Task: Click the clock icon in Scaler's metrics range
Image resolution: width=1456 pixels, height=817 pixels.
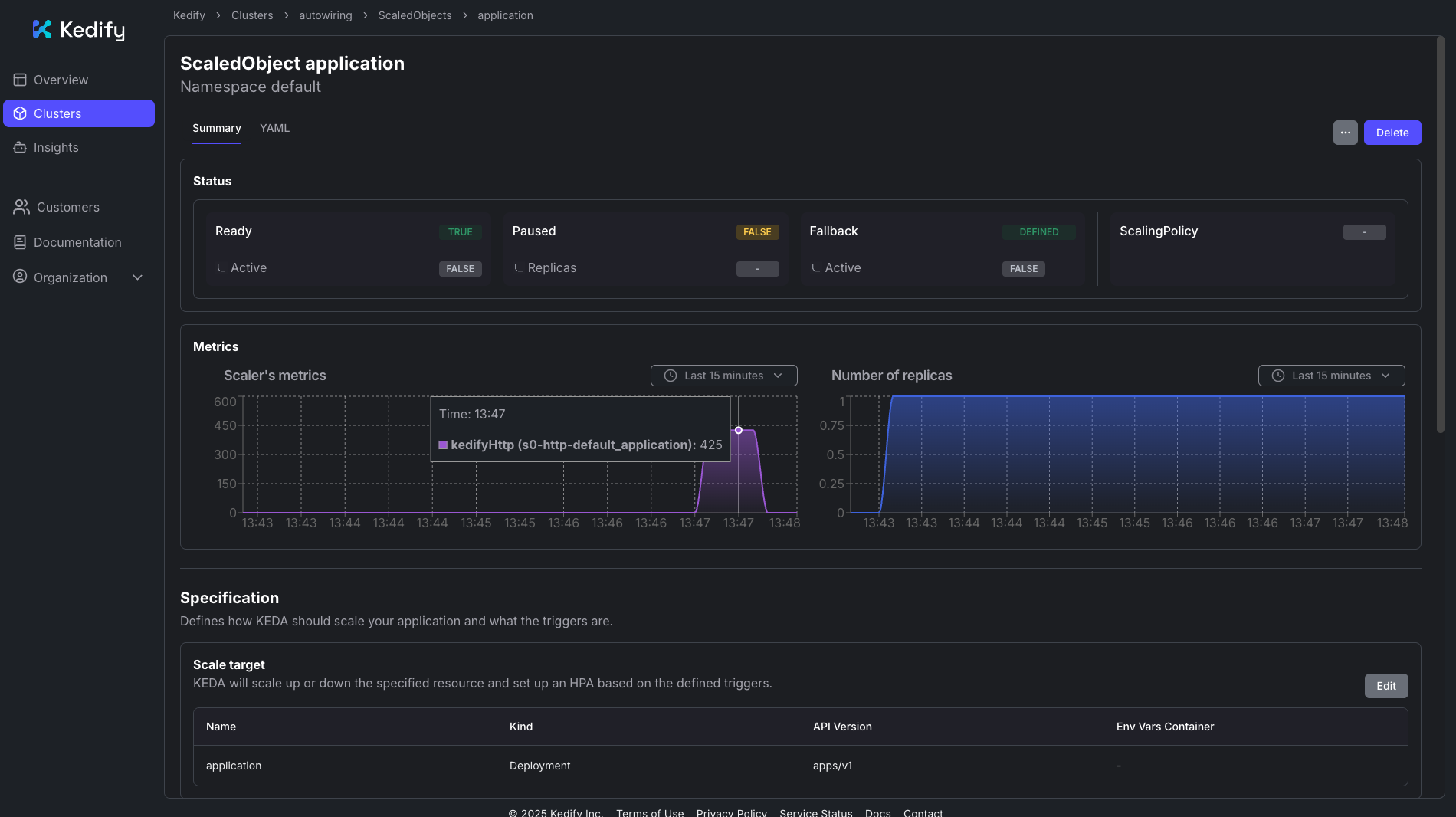Action: pos(671,376)
